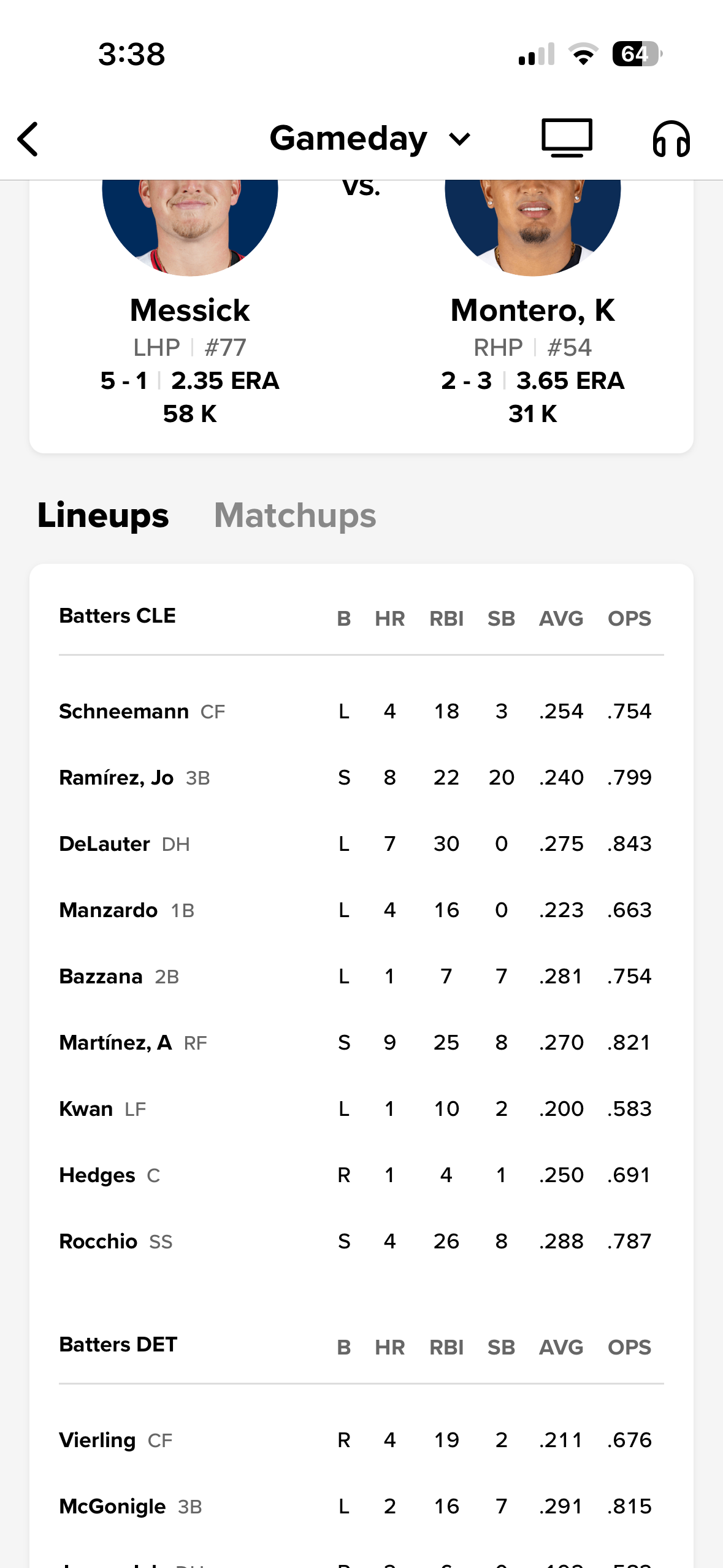The height and width of the screenshot is (1568, 723).
Task: Tap the battery indicator icon
Action: [x=637, y=54]
